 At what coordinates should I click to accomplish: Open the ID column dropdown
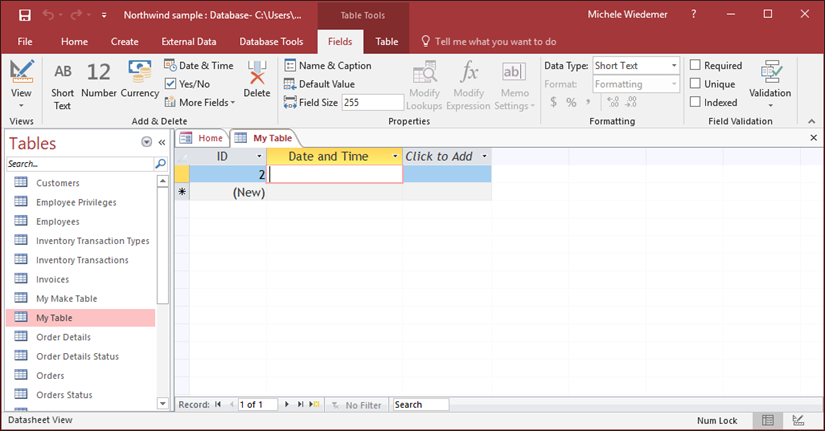pos(259,156)
